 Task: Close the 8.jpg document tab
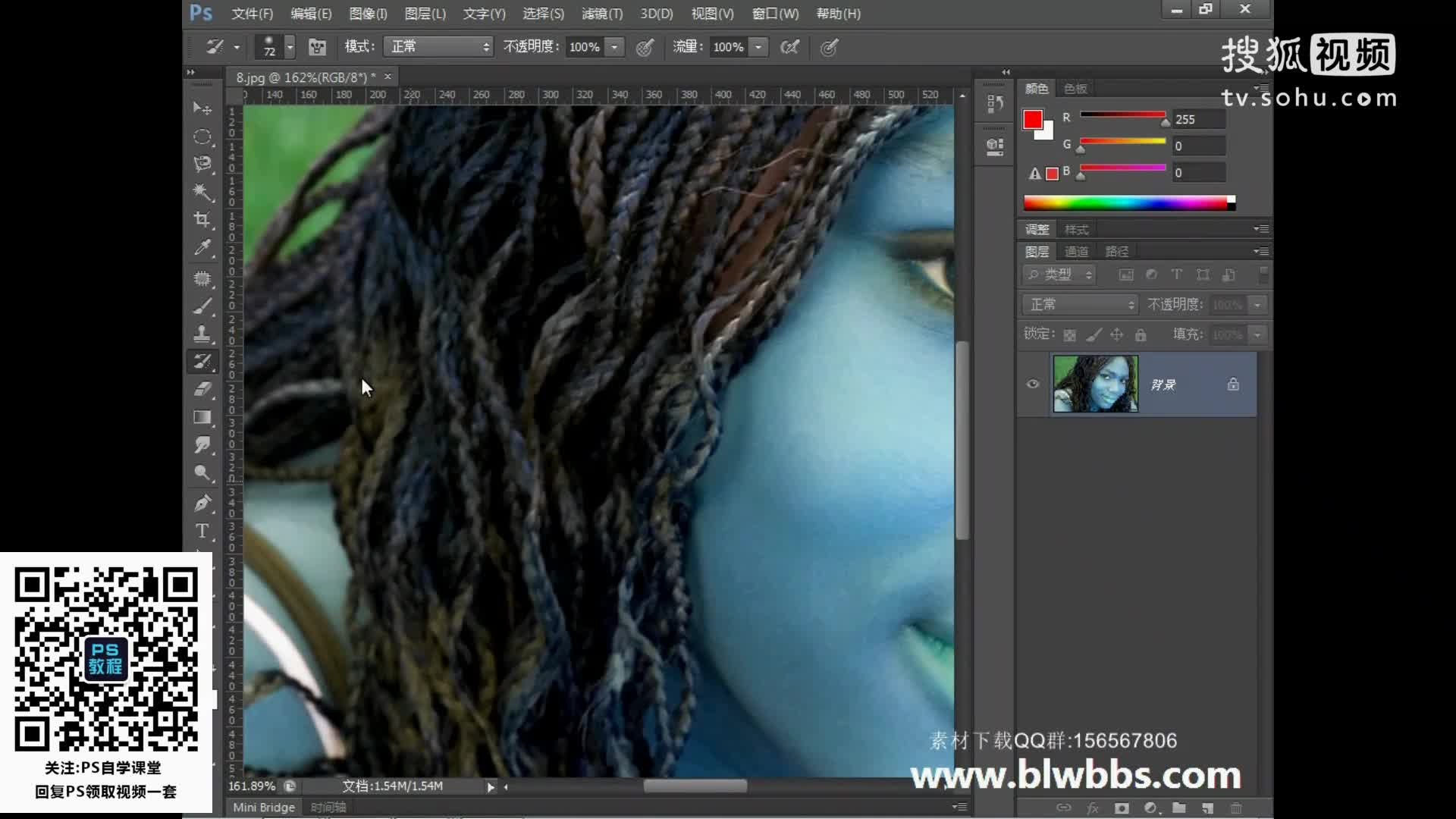(388, 77)
